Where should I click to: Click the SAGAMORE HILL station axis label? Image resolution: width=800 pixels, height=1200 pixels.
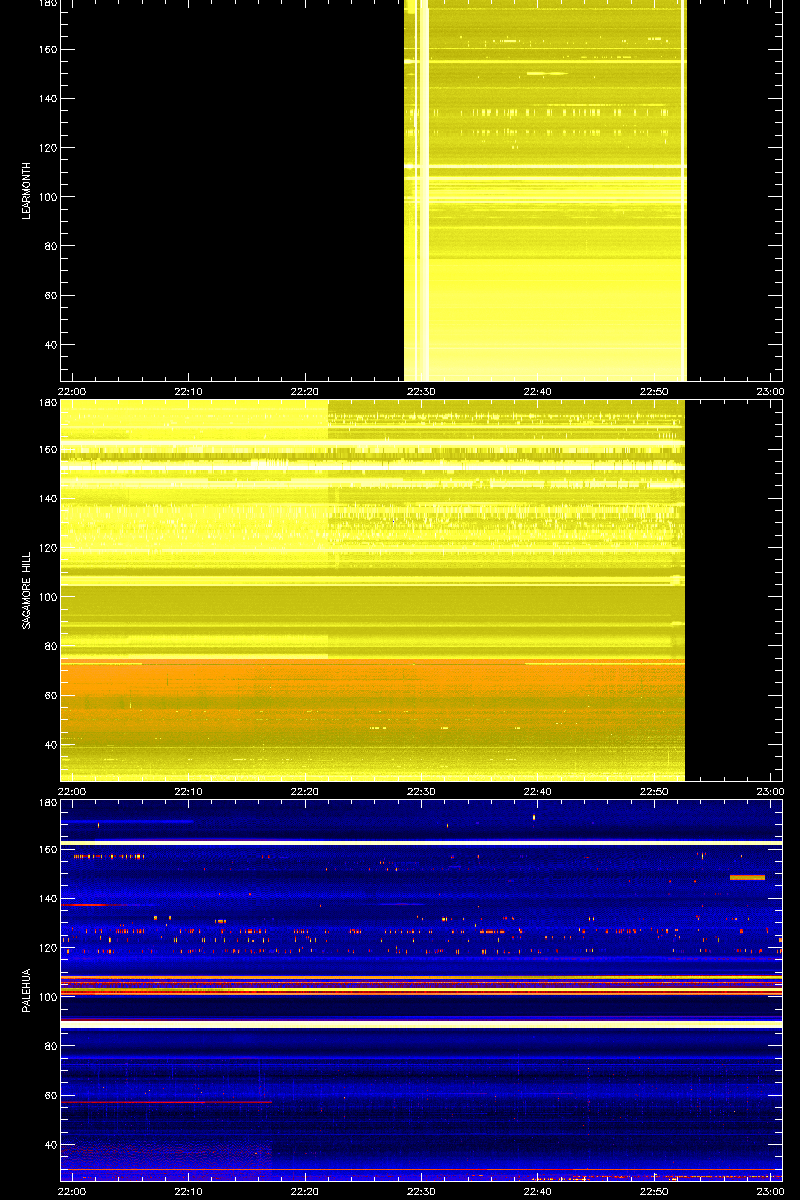pos(28,589)
